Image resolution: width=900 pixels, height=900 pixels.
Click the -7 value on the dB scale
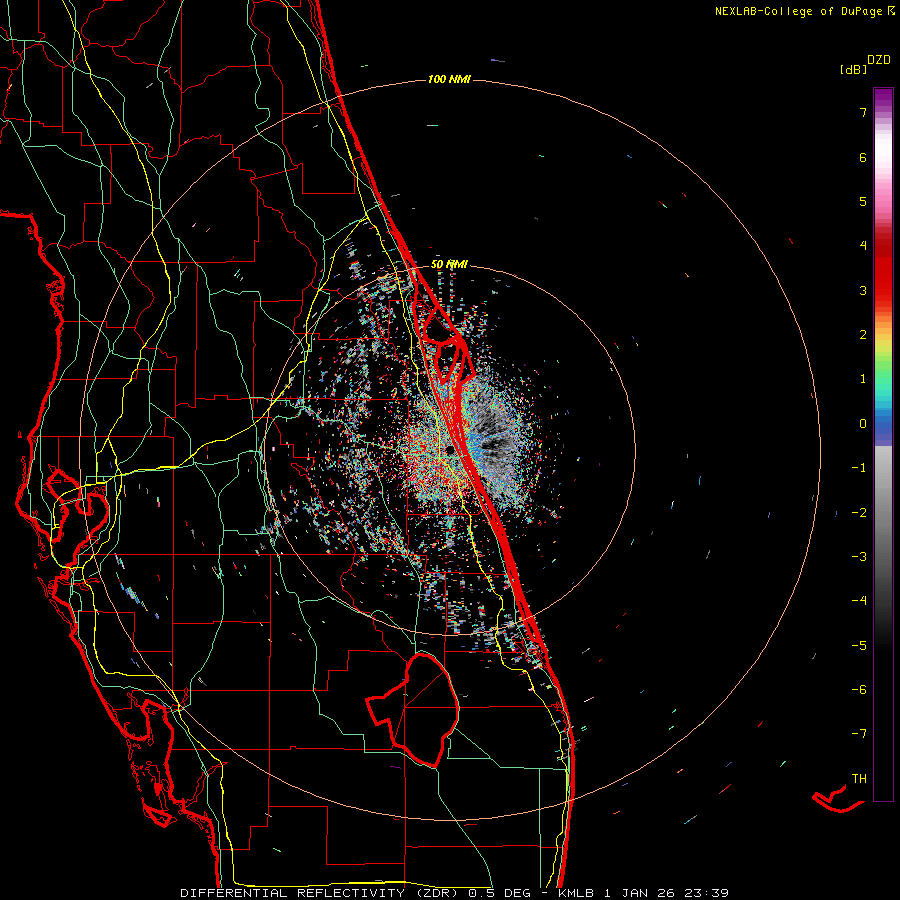(859, 734)
